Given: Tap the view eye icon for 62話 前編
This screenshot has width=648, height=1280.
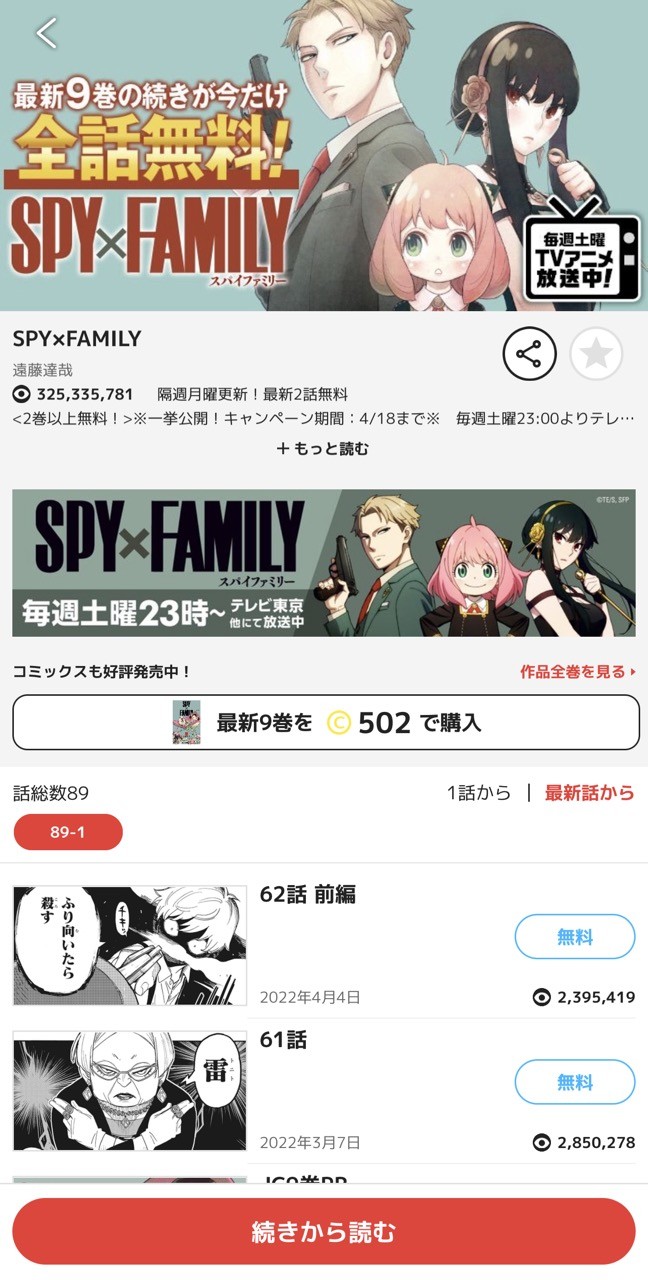Looking at the screenshot, I should click(542, 997).
